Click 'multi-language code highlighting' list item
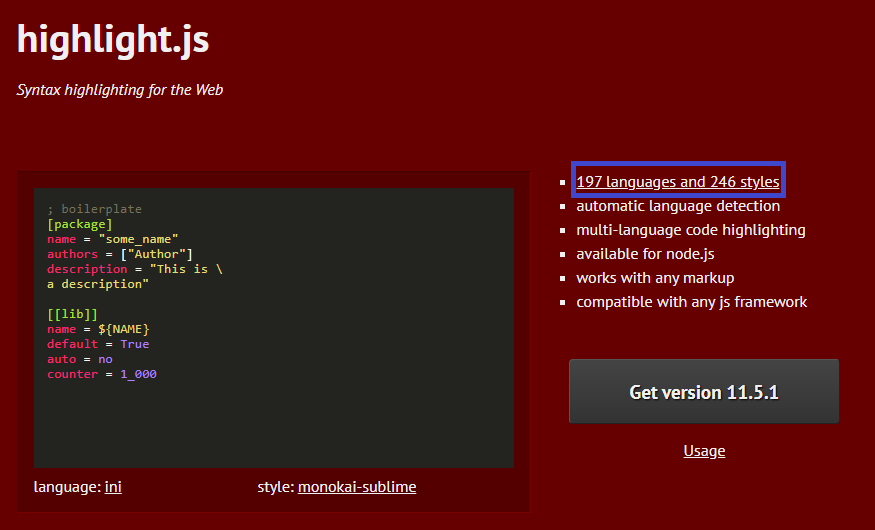875x530 pixels. click(691, 230)
